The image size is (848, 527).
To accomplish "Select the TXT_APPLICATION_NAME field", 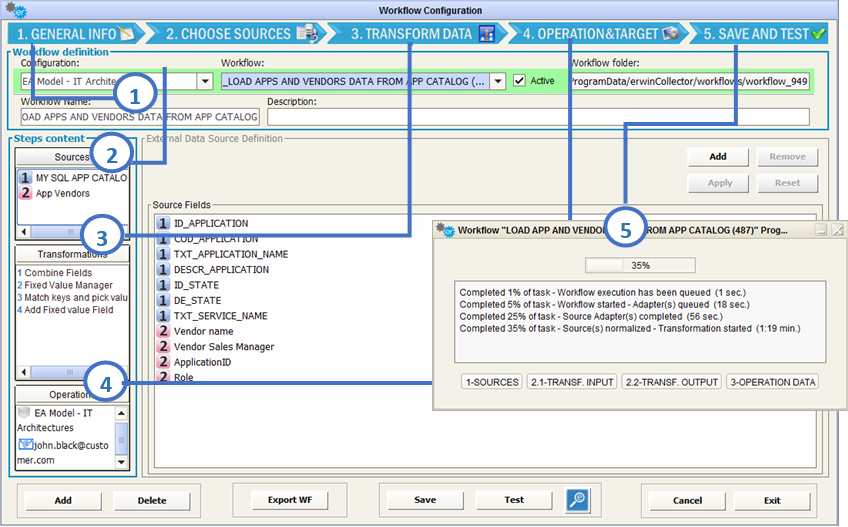I will click(222, 254).
